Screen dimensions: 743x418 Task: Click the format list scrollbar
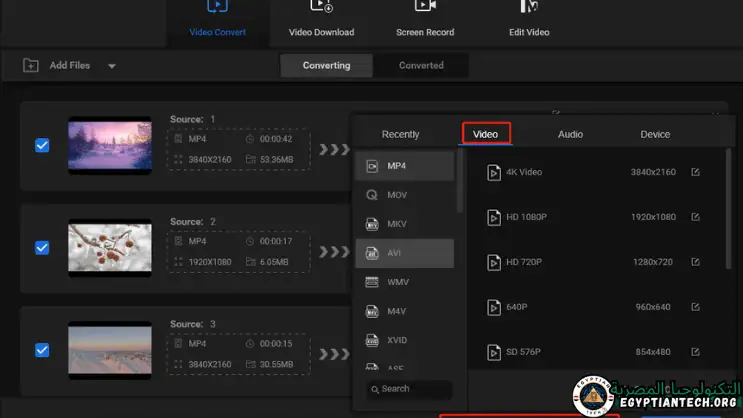pyautogui.click(x=460, y=181)
